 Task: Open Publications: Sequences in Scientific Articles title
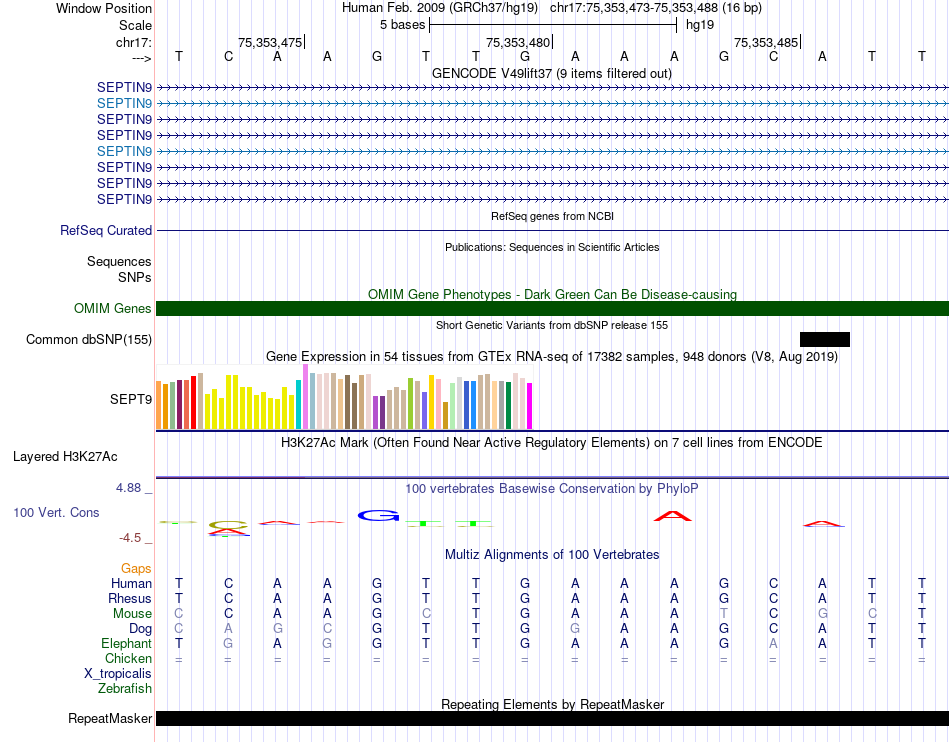pos(552,247)
